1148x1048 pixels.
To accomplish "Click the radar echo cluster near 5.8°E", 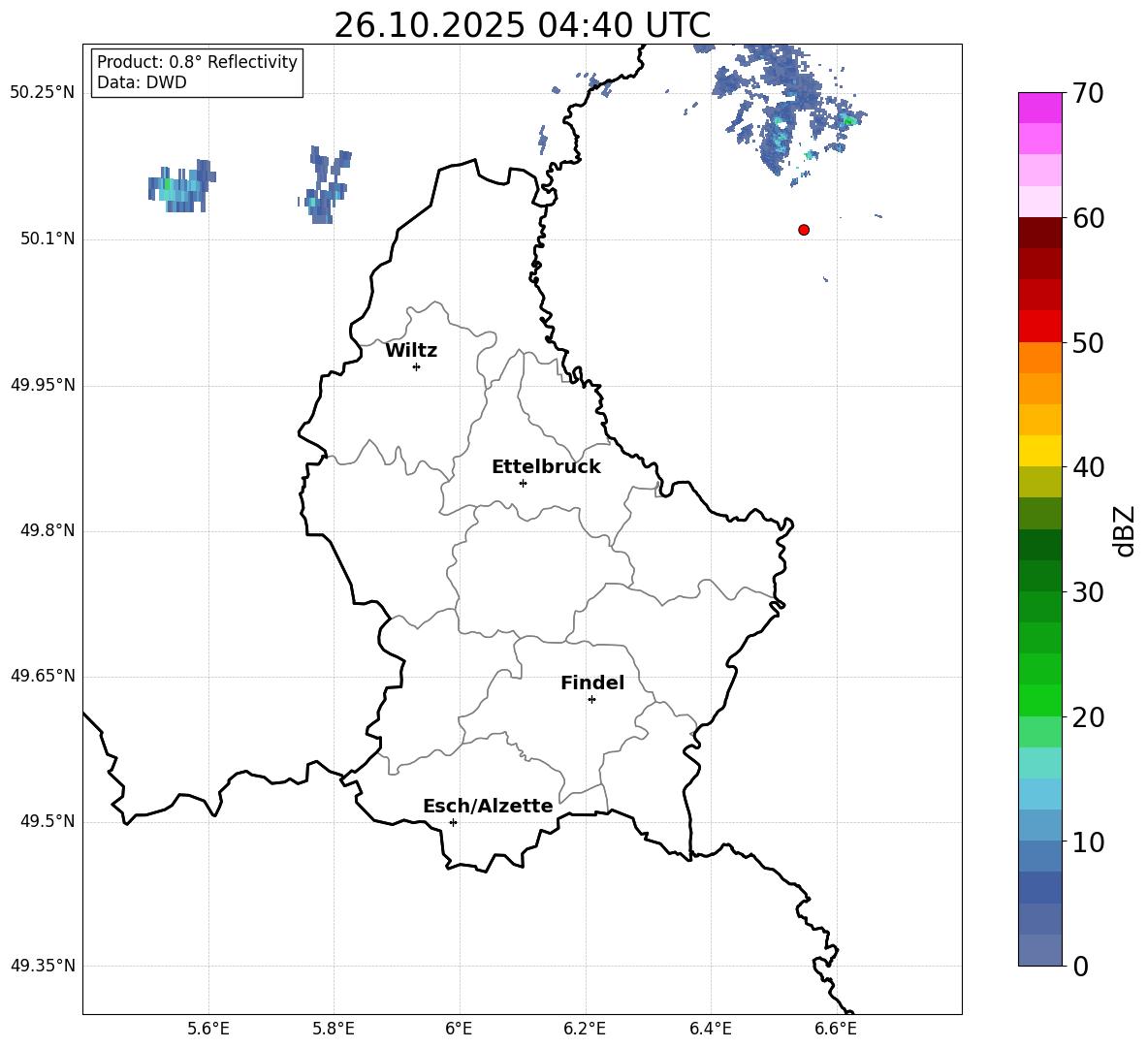I will (326, 186).
